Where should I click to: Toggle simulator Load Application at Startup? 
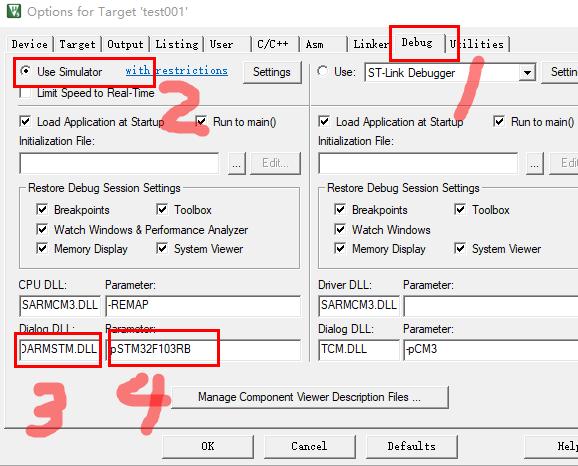[x=25, y=121]
